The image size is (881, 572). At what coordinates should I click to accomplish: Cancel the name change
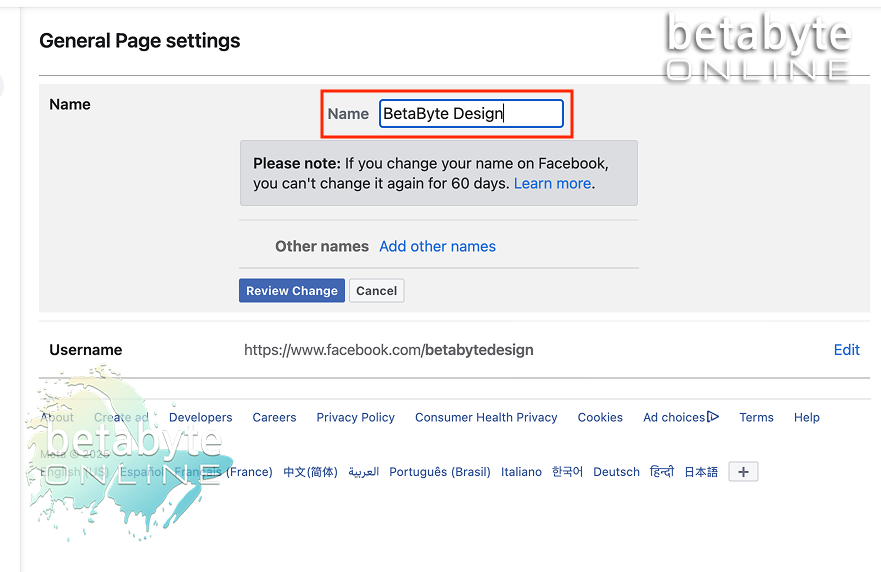pos(377,291)
